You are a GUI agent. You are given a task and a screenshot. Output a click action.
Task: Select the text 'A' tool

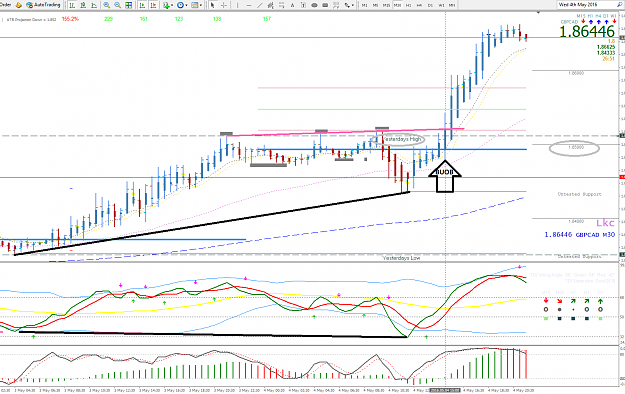(x=292, y=5)
